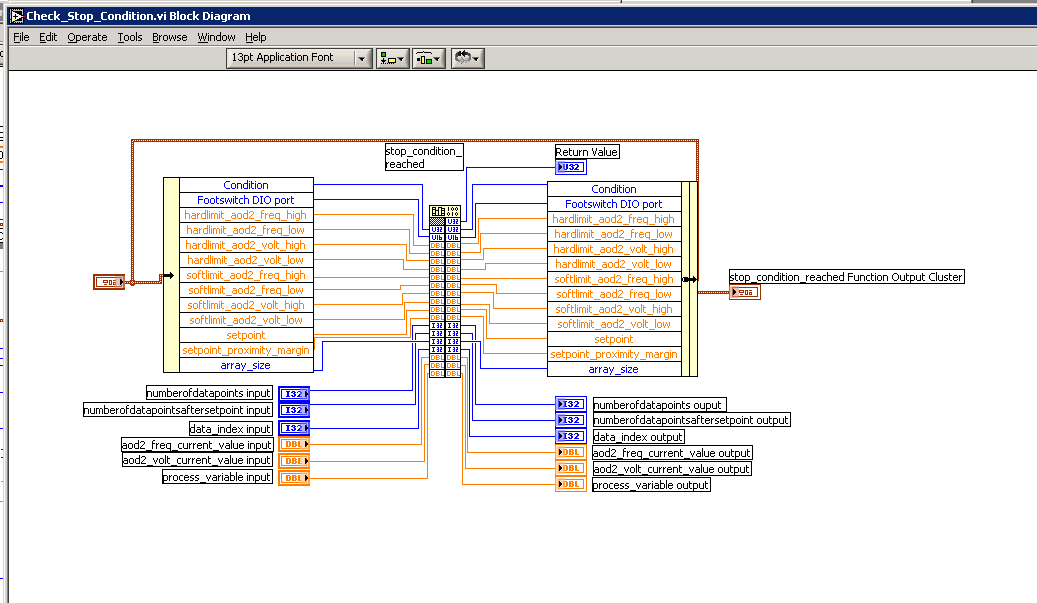Select the process_variable input DBL terminal
The height and width of the screenshot is (603, 1037).
pyautogui.click(x=294, y=478)
